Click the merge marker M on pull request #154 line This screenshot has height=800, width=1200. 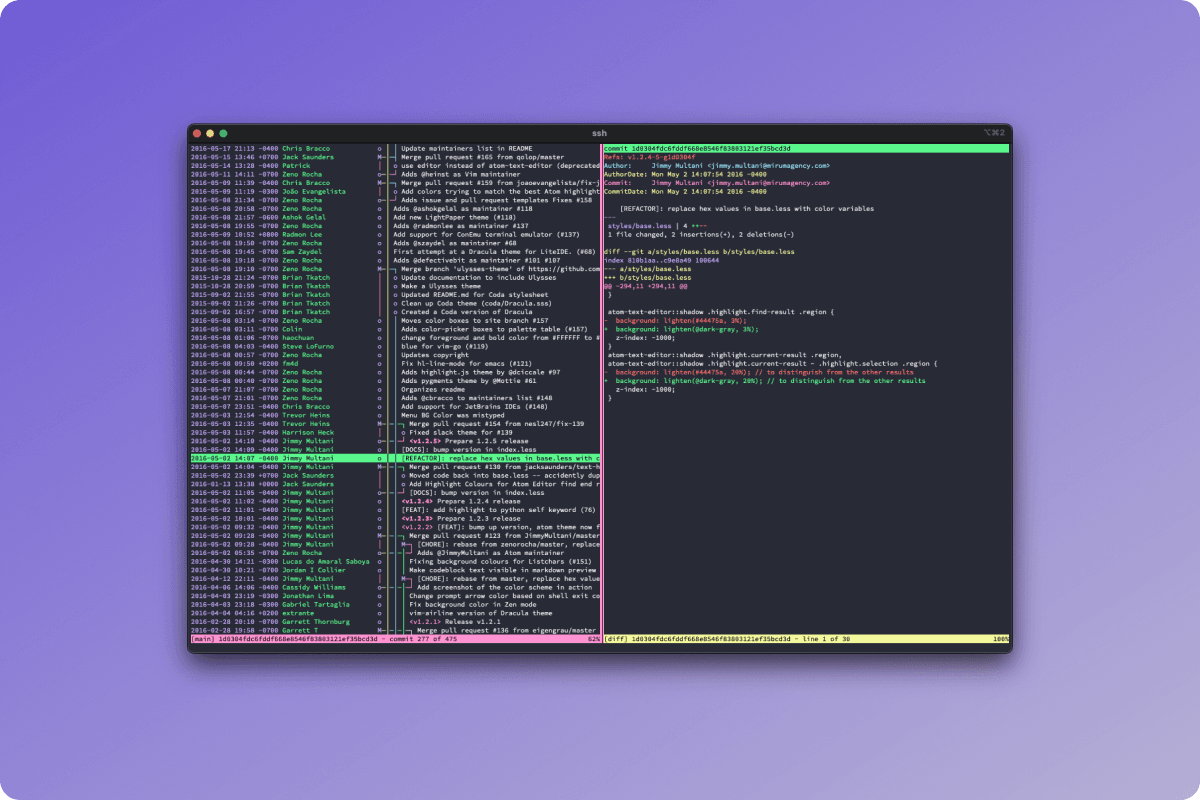tap(379, 423)
